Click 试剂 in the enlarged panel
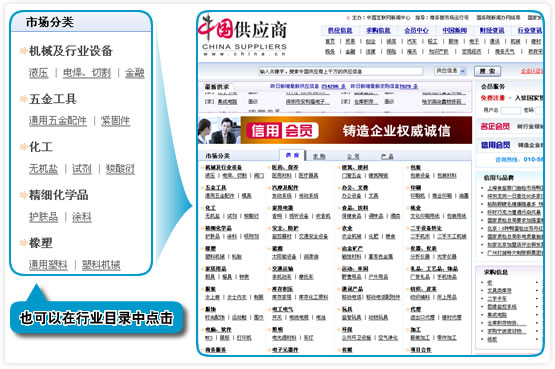The image size is (555, 369). [82, 169]
